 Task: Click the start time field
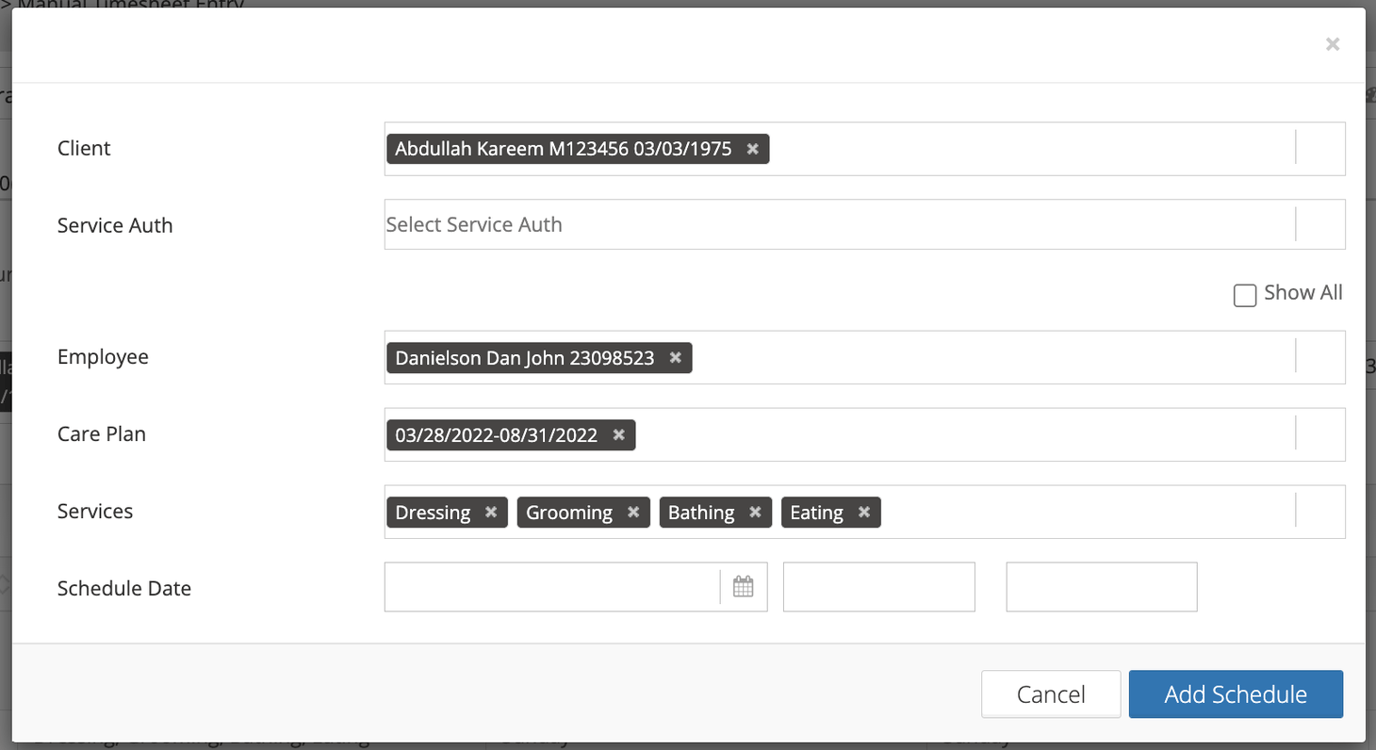(878, 587)
